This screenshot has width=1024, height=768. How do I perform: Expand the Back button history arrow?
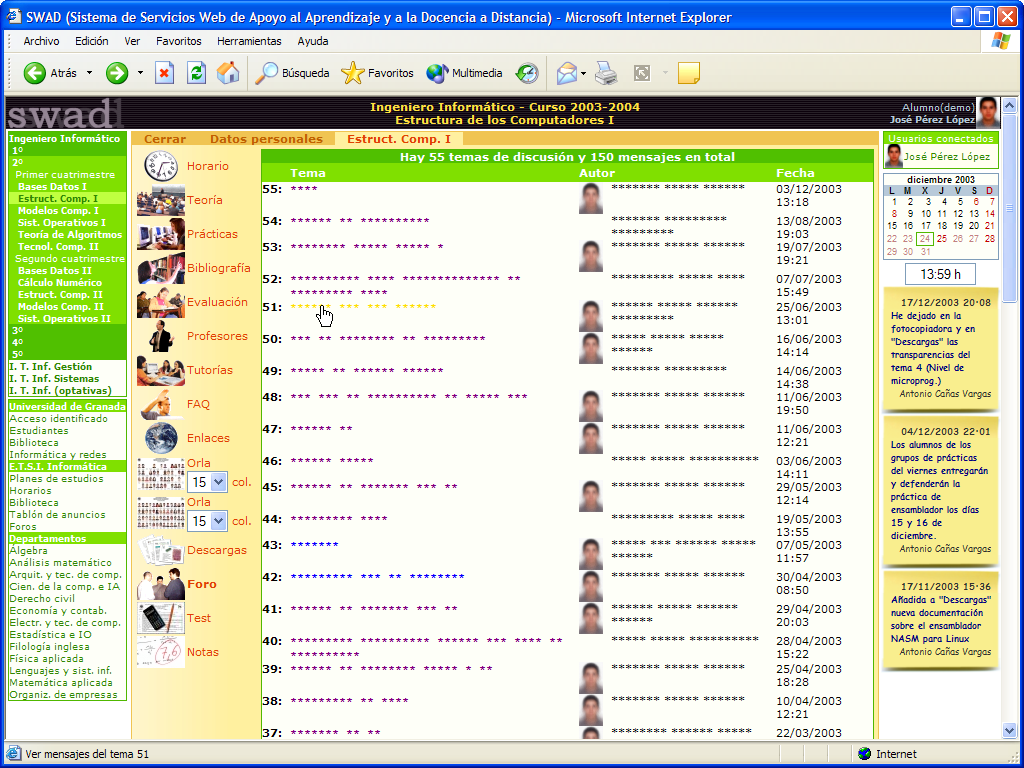[89, 73]
